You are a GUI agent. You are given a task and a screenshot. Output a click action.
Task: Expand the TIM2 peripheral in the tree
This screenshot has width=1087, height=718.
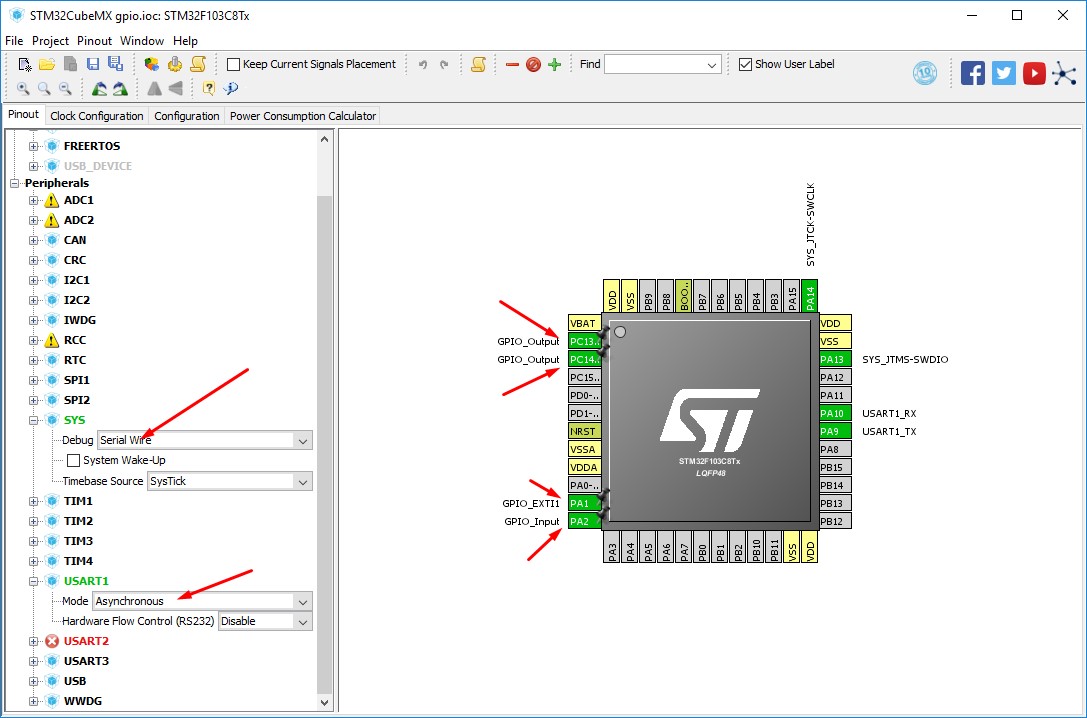(x=33, y=521)
